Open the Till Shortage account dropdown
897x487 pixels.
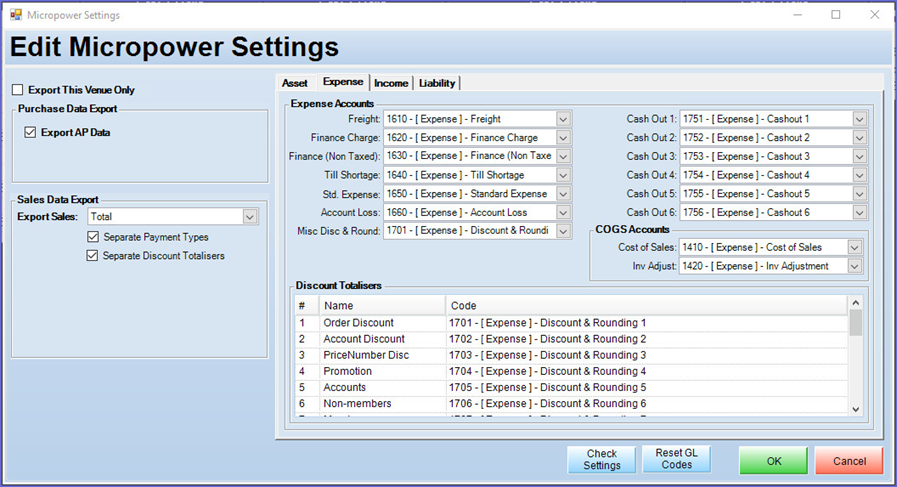[563, 175]
